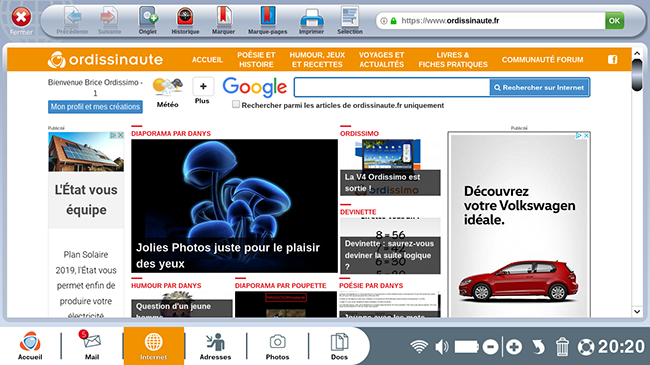Open the COMMUNAUTÉ FORUM menu
Screen dimensions: 650x365
[x=542, y=60]
